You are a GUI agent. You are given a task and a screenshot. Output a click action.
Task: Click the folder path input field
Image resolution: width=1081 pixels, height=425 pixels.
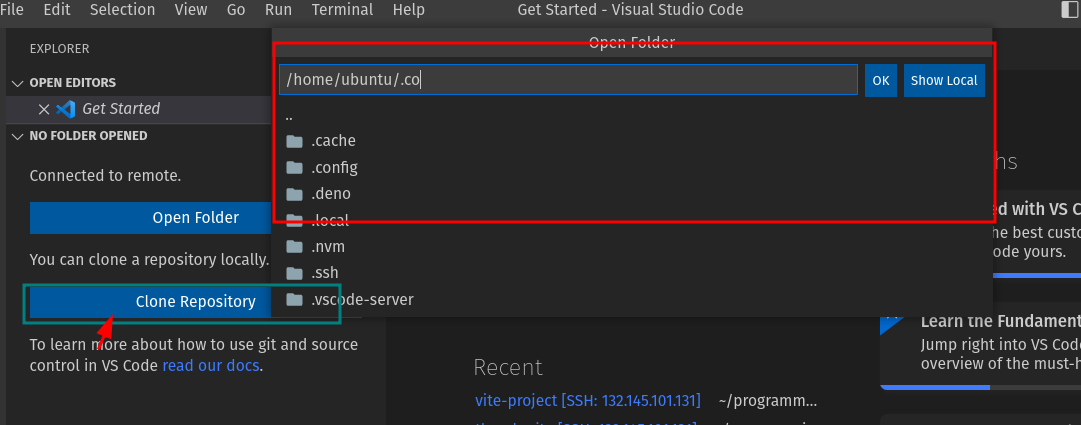coord(568,80)
